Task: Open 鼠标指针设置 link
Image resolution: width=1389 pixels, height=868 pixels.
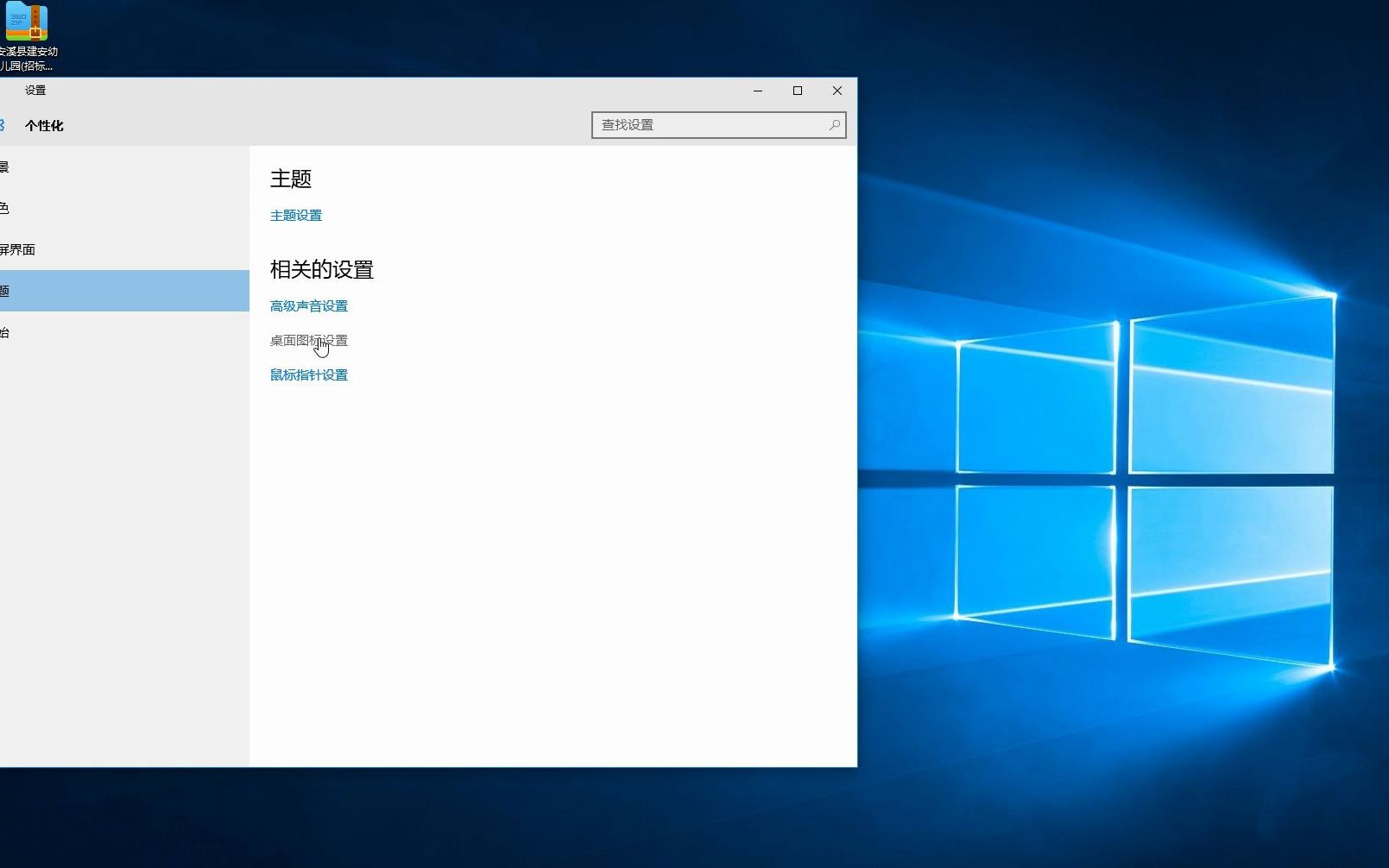Action: click(309, 375)
